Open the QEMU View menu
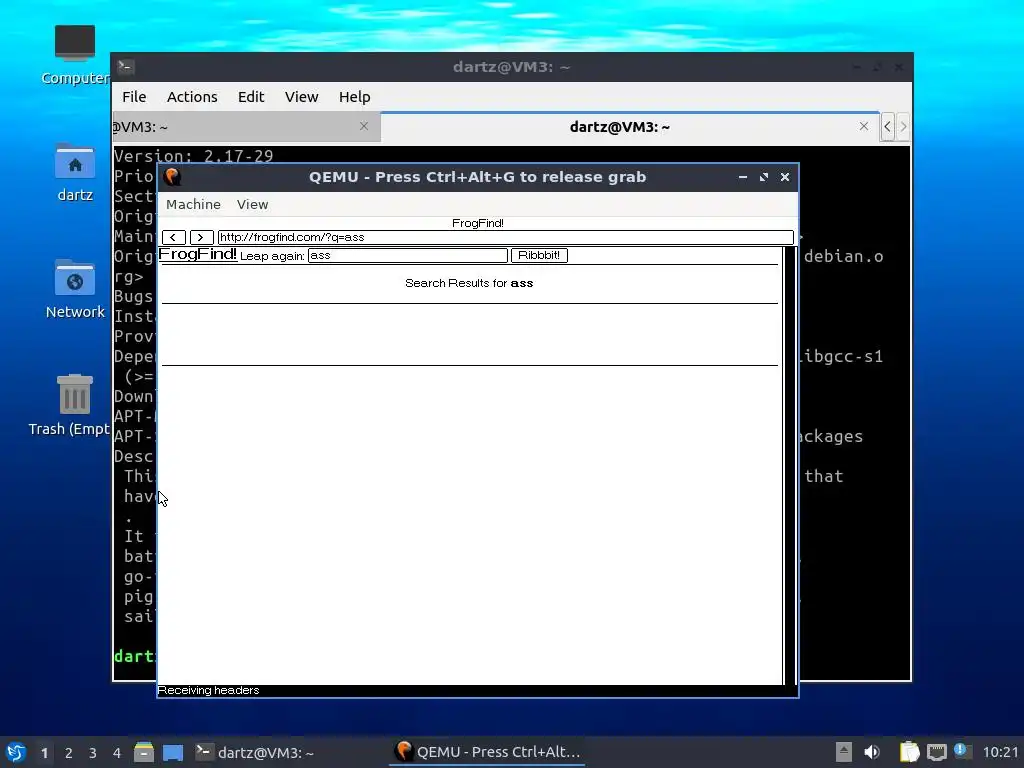 pyautogui.click(x=252, y=204)
